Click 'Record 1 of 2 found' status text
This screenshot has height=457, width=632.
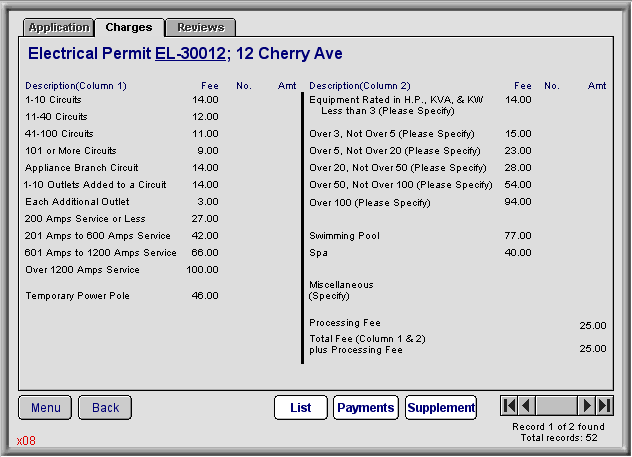click(x=558, y=426)
